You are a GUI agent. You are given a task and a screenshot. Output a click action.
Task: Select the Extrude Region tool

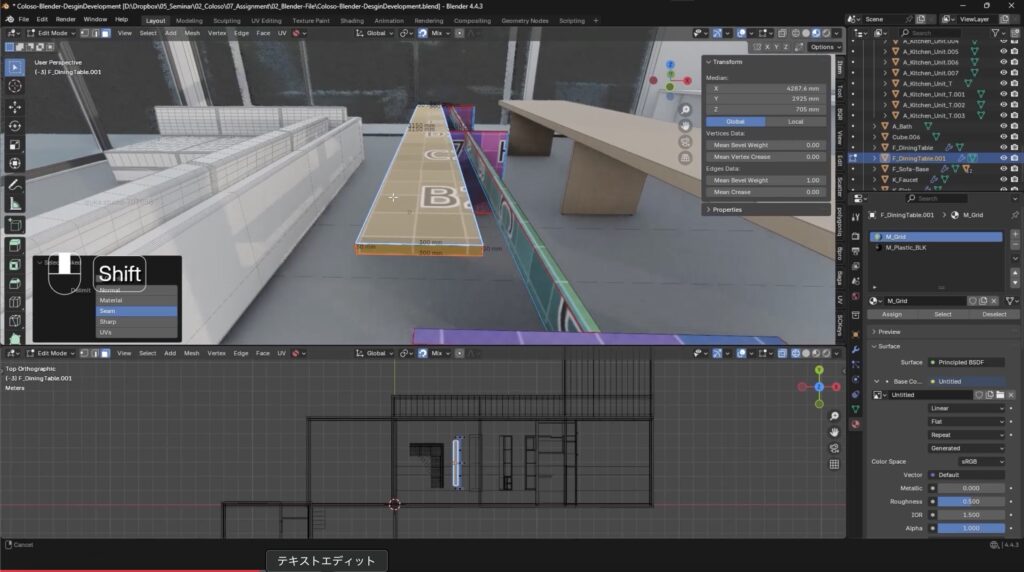15,246
